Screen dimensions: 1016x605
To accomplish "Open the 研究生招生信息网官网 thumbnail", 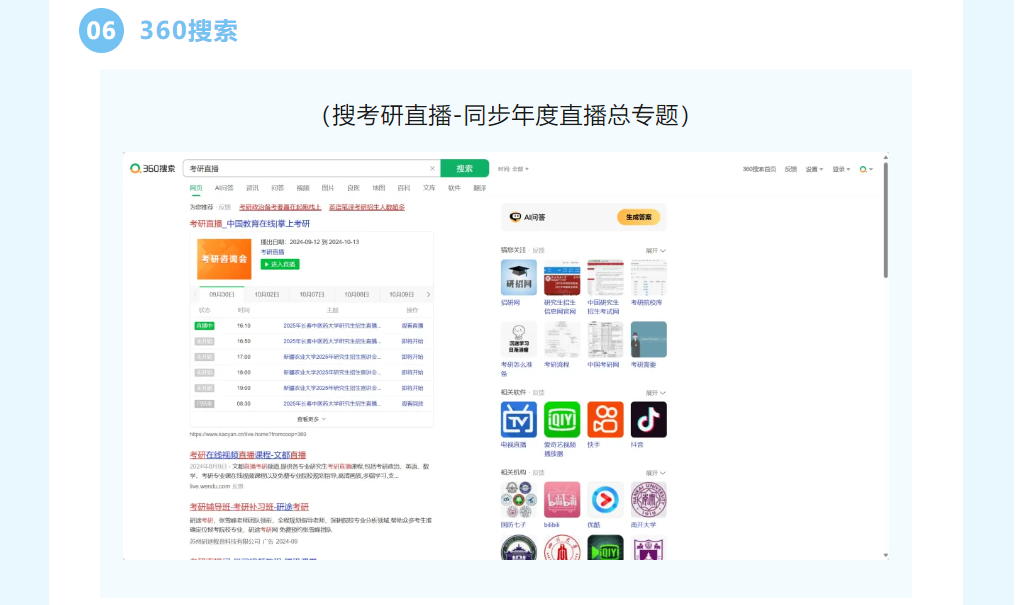I will (x=562, y=277).
